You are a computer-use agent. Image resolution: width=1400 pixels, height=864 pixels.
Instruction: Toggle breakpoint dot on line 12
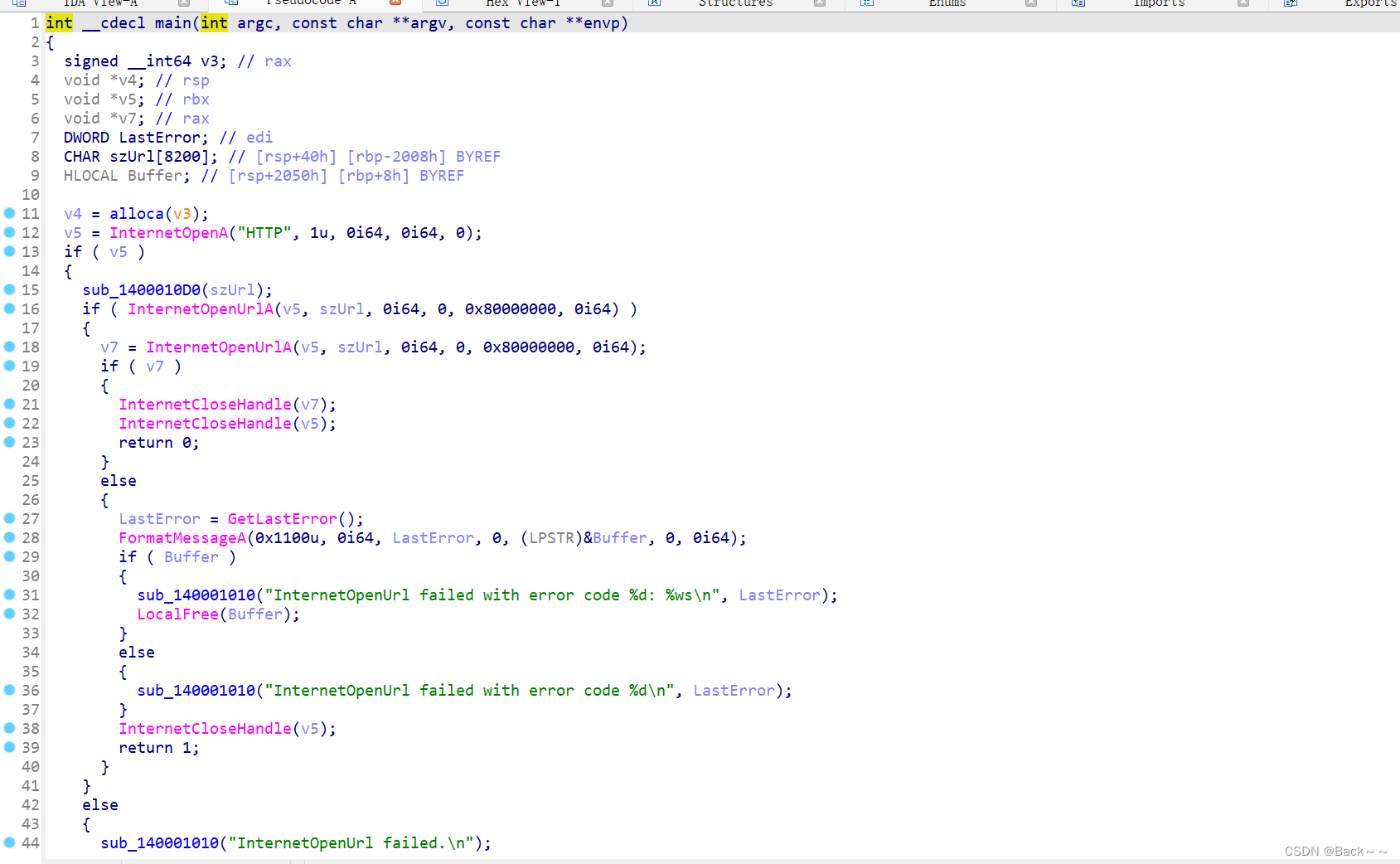pyautogui.click(x=10, y=232)
